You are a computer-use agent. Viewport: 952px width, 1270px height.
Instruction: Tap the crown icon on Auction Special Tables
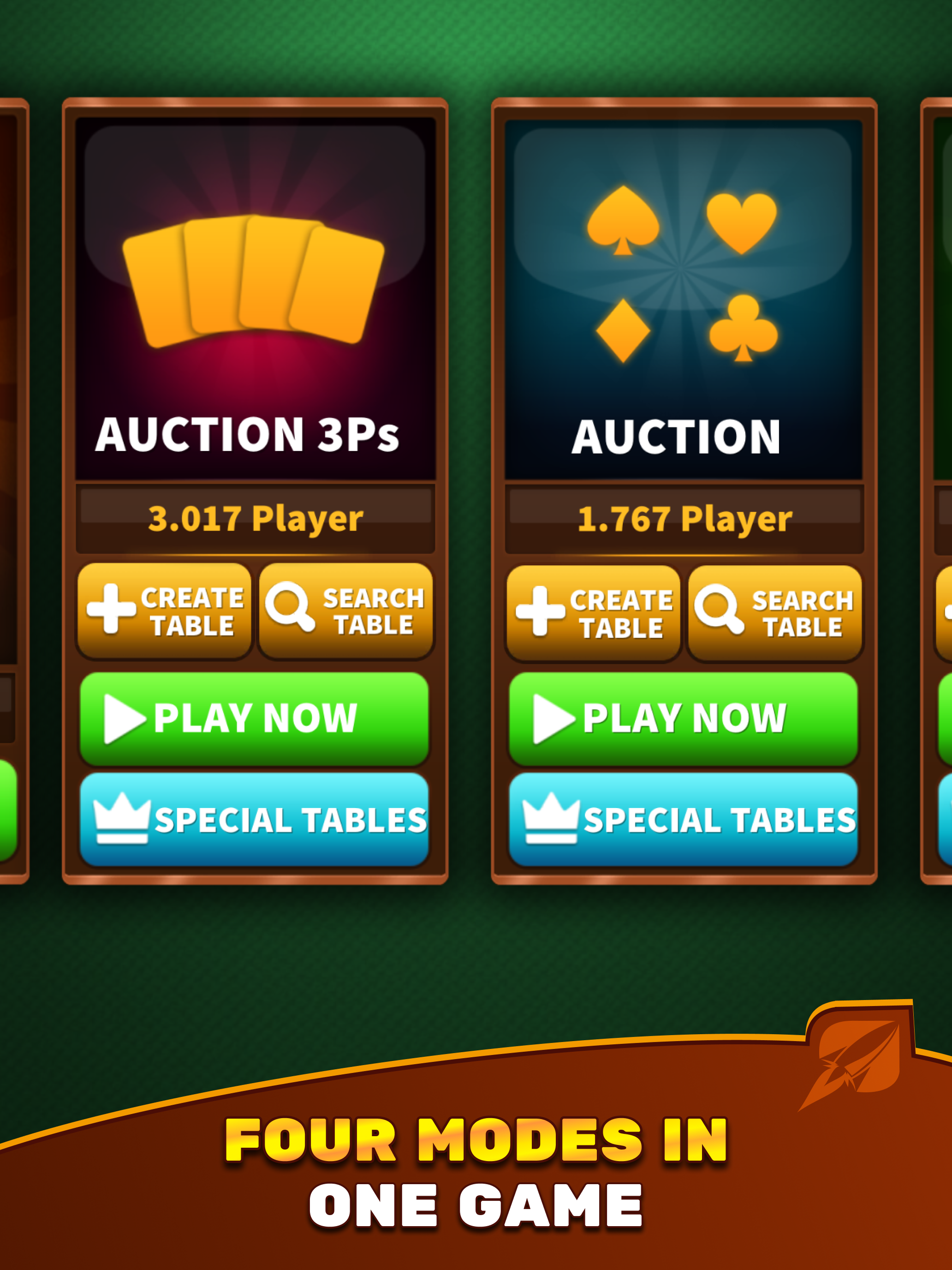coord(551,818)
